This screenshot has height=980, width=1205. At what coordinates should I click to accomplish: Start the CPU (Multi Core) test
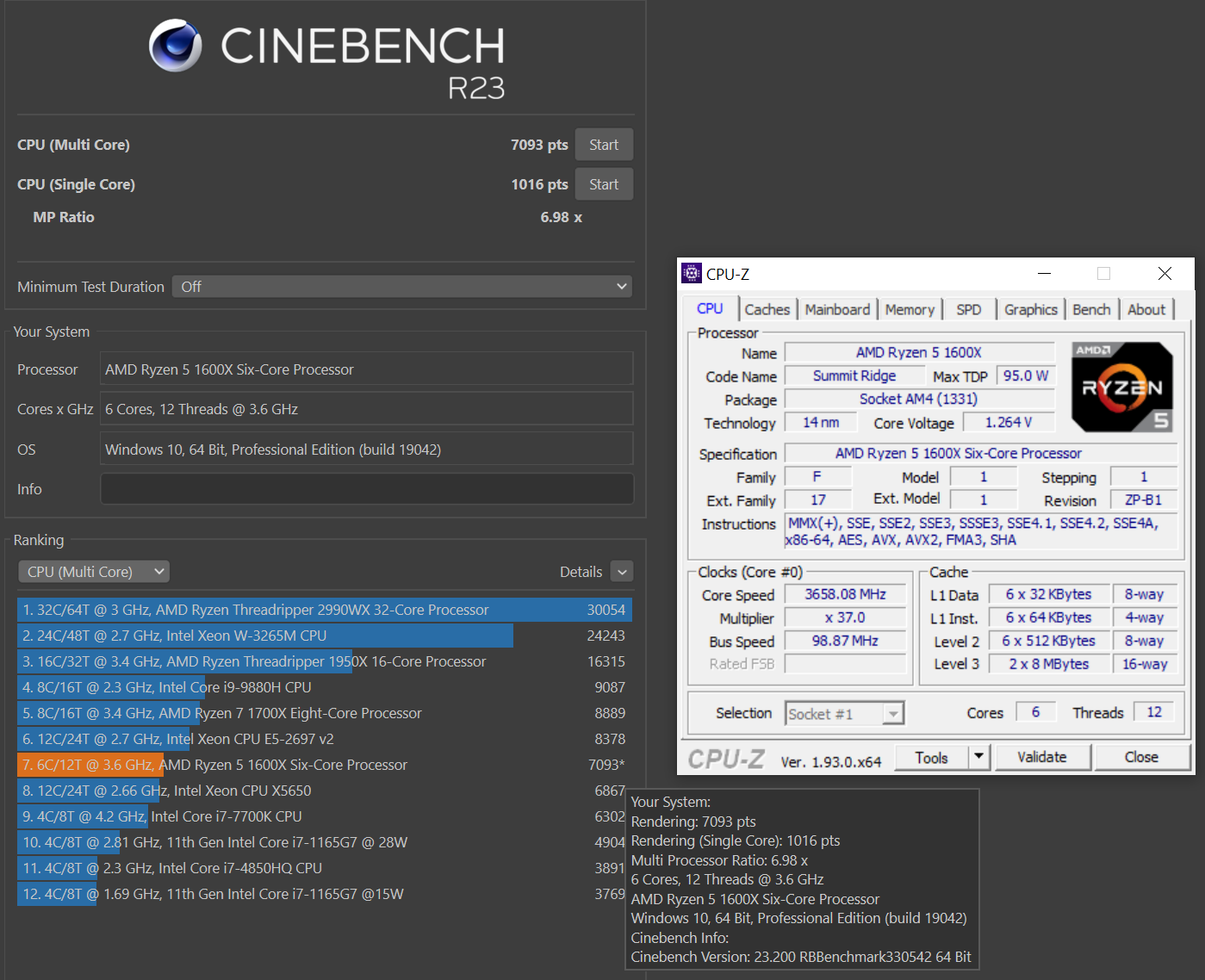point(604,145)
